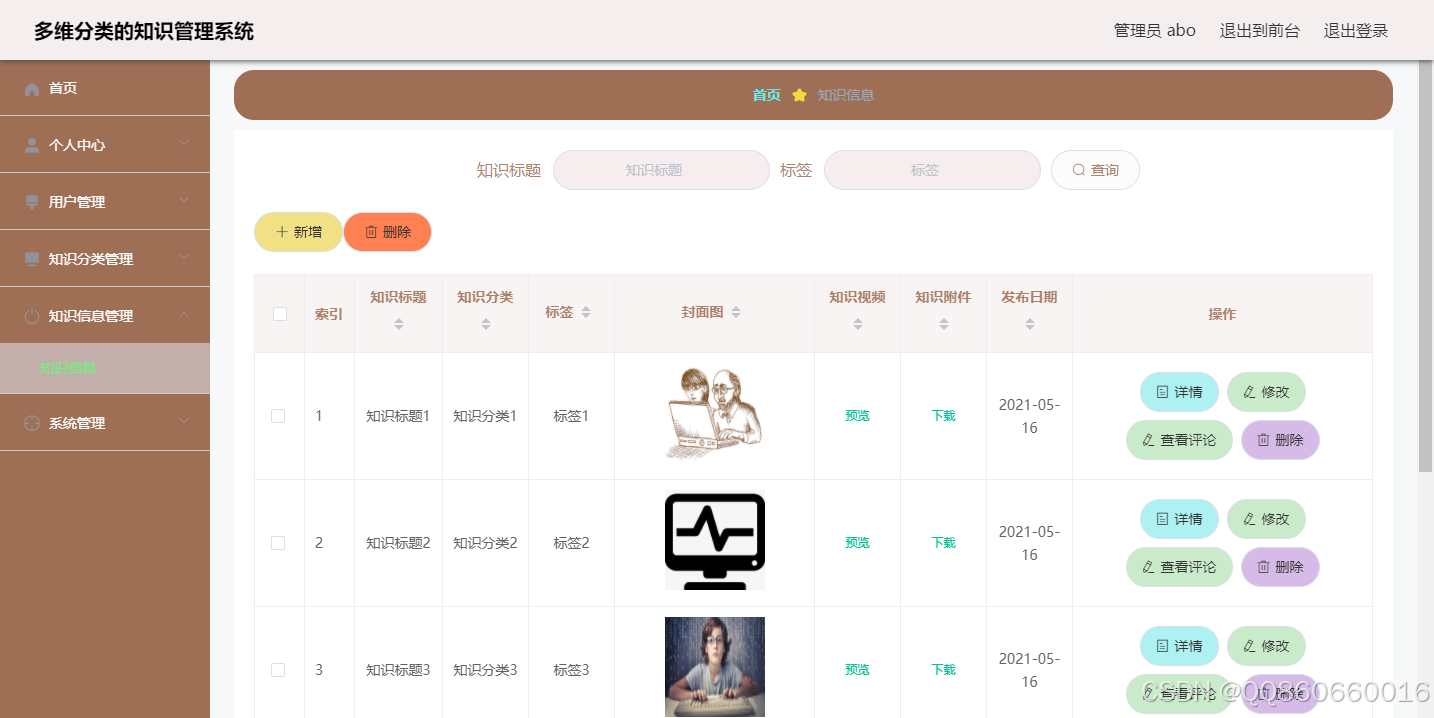
Task: Expand the 用户管理 menu chevron
Action: (184, 201)
